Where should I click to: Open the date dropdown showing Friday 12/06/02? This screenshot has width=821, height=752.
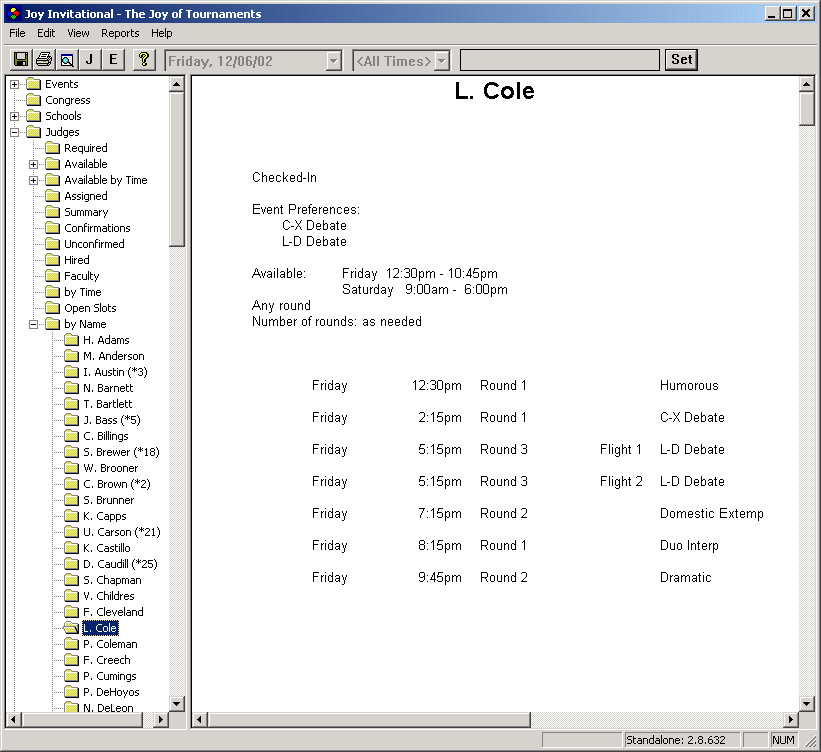tap(333, 61)
